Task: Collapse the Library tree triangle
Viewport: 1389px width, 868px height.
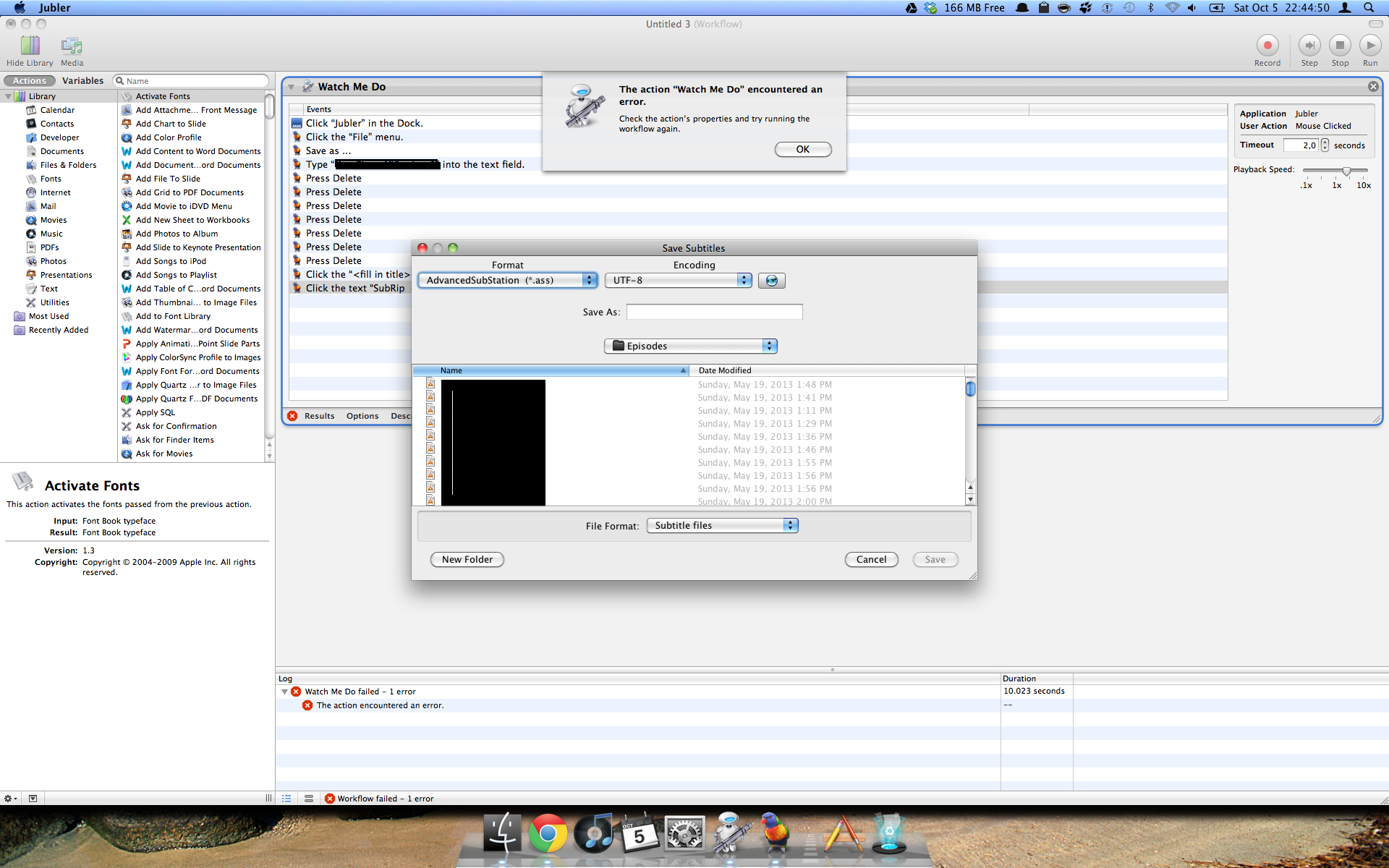Action: [x=9, y=96]
